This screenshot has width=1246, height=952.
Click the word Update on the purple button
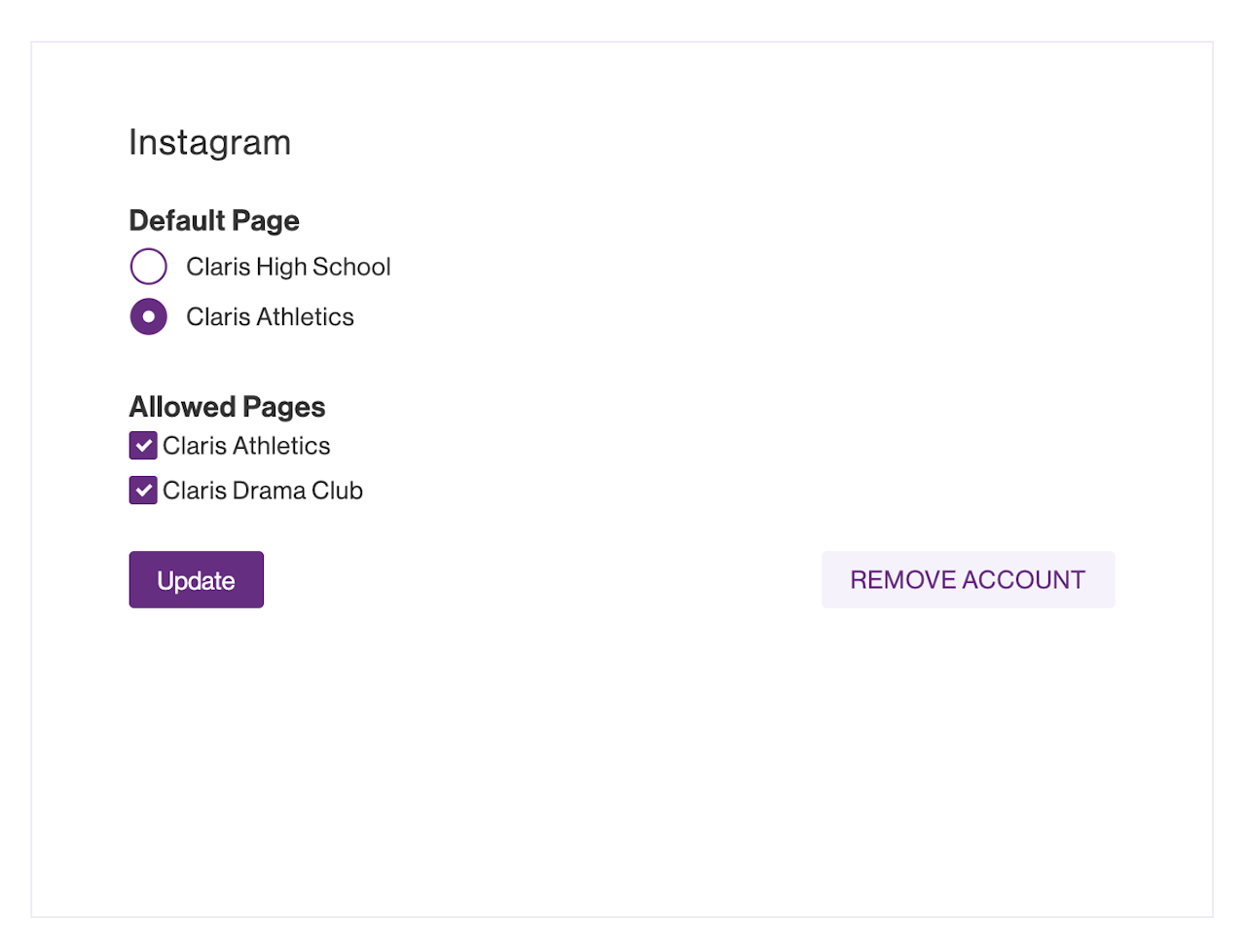tap(196, 581)
